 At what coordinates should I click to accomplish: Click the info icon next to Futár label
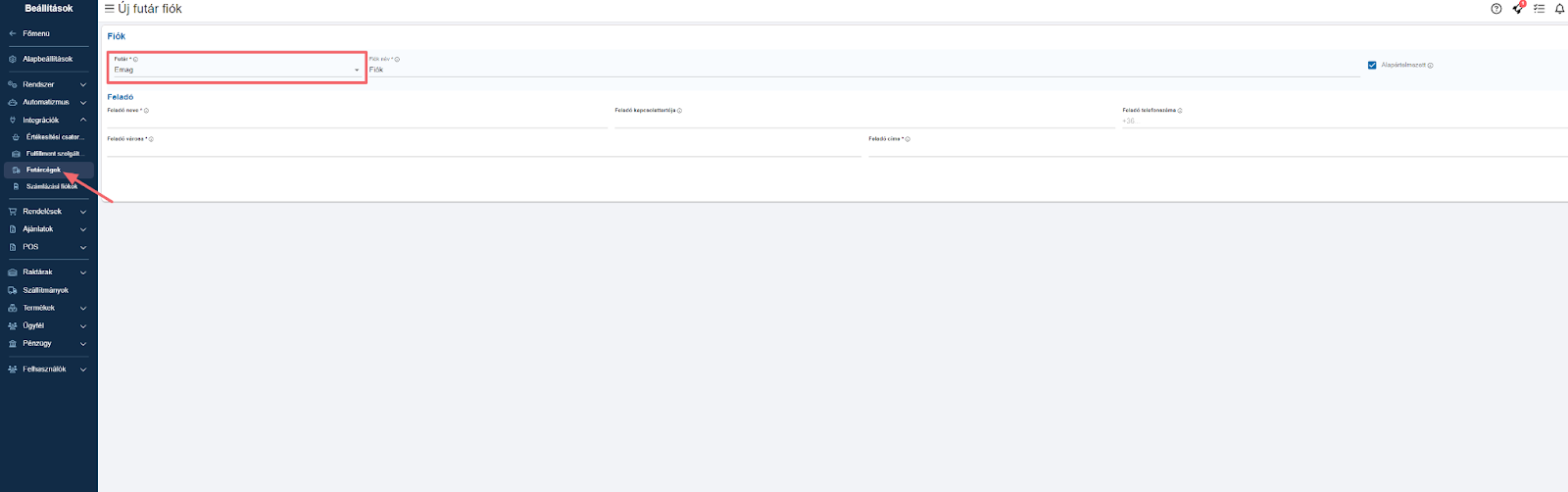[135, 60]
